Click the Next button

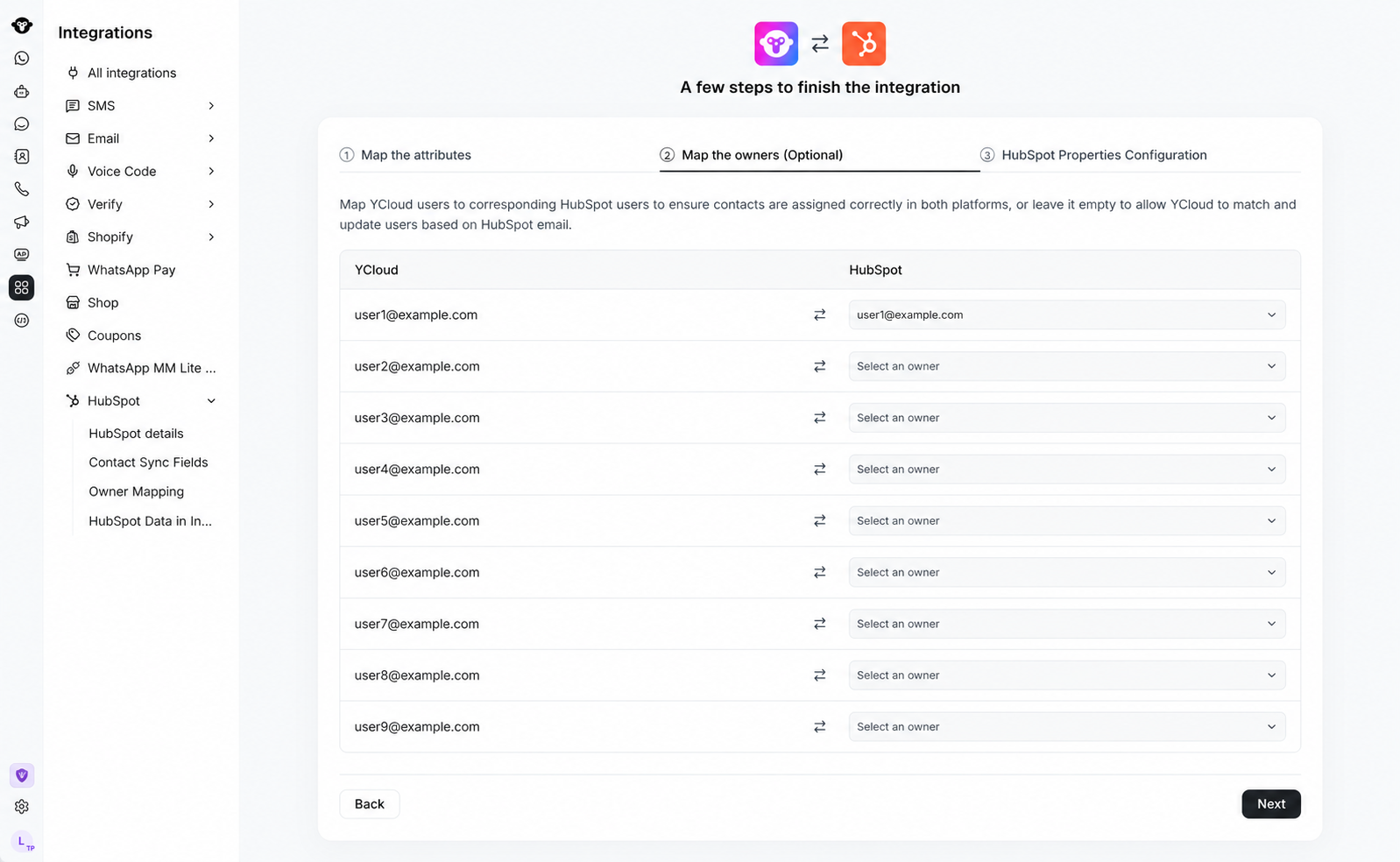(x=1271, y=804)
